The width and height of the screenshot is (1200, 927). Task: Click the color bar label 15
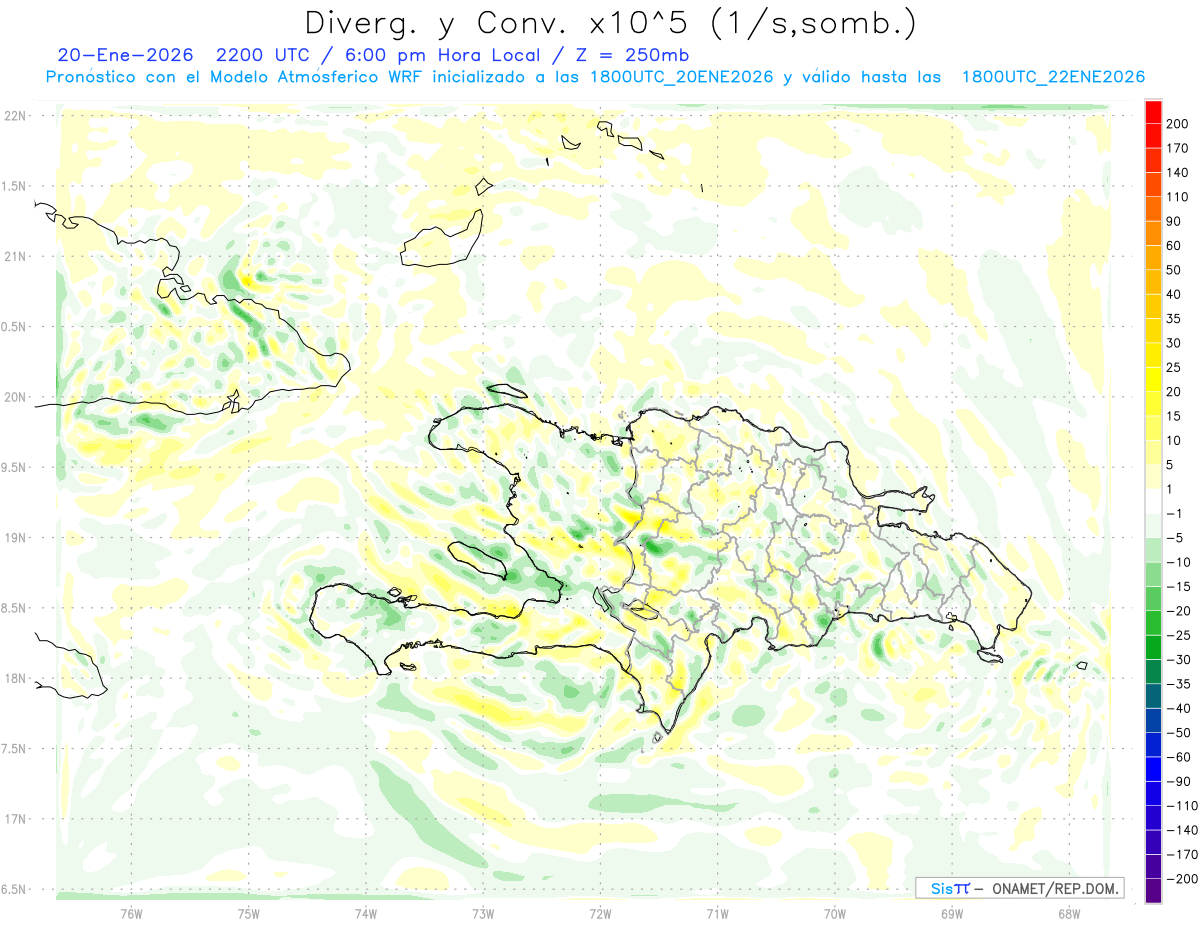(1174, 416)
